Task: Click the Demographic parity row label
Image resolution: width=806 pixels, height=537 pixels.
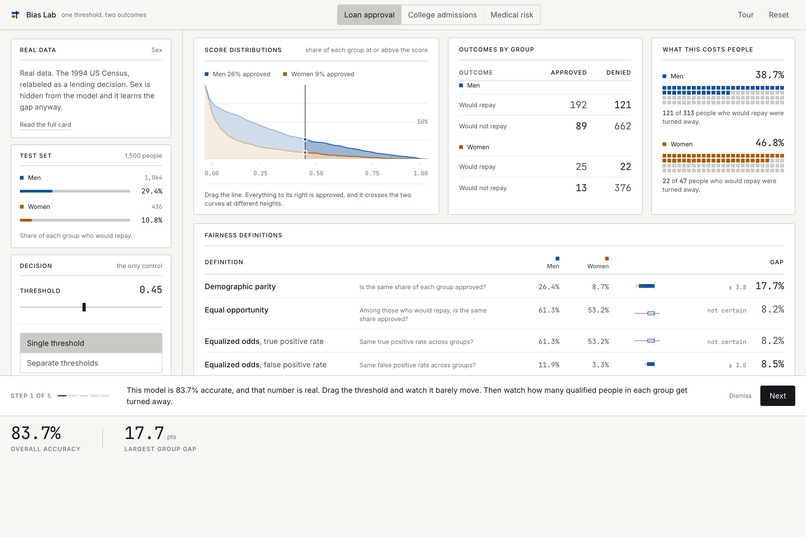Action: (x=240, y=286)
